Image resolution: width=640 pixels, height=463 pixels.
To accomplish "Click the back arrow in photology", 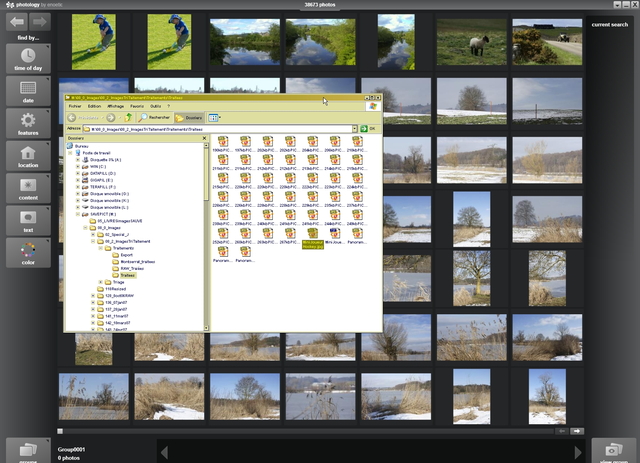I will pos(15,21).
